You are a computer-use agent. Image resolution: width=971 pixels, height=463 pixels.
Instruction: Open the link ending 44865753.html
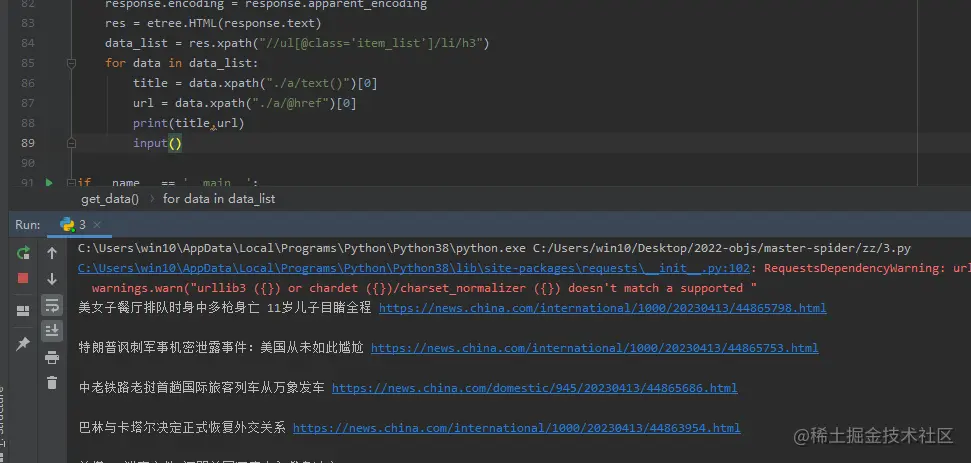click(594, 348)
